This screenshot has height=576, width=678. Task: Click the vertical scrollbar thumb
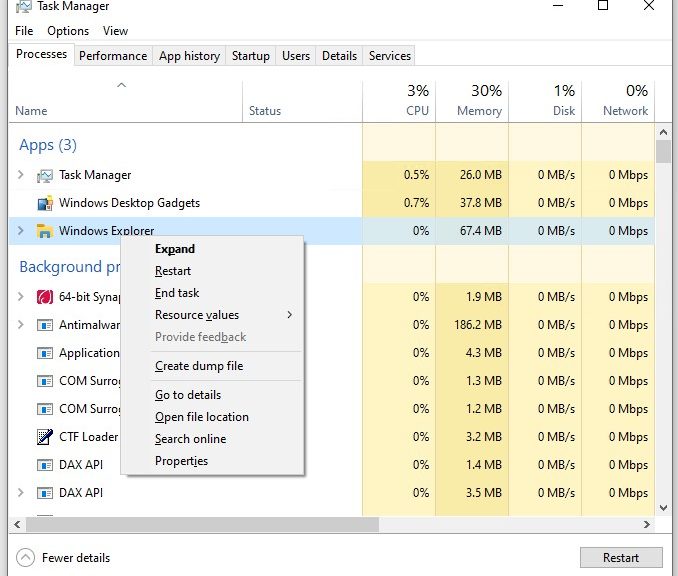[x=663, y=151]
